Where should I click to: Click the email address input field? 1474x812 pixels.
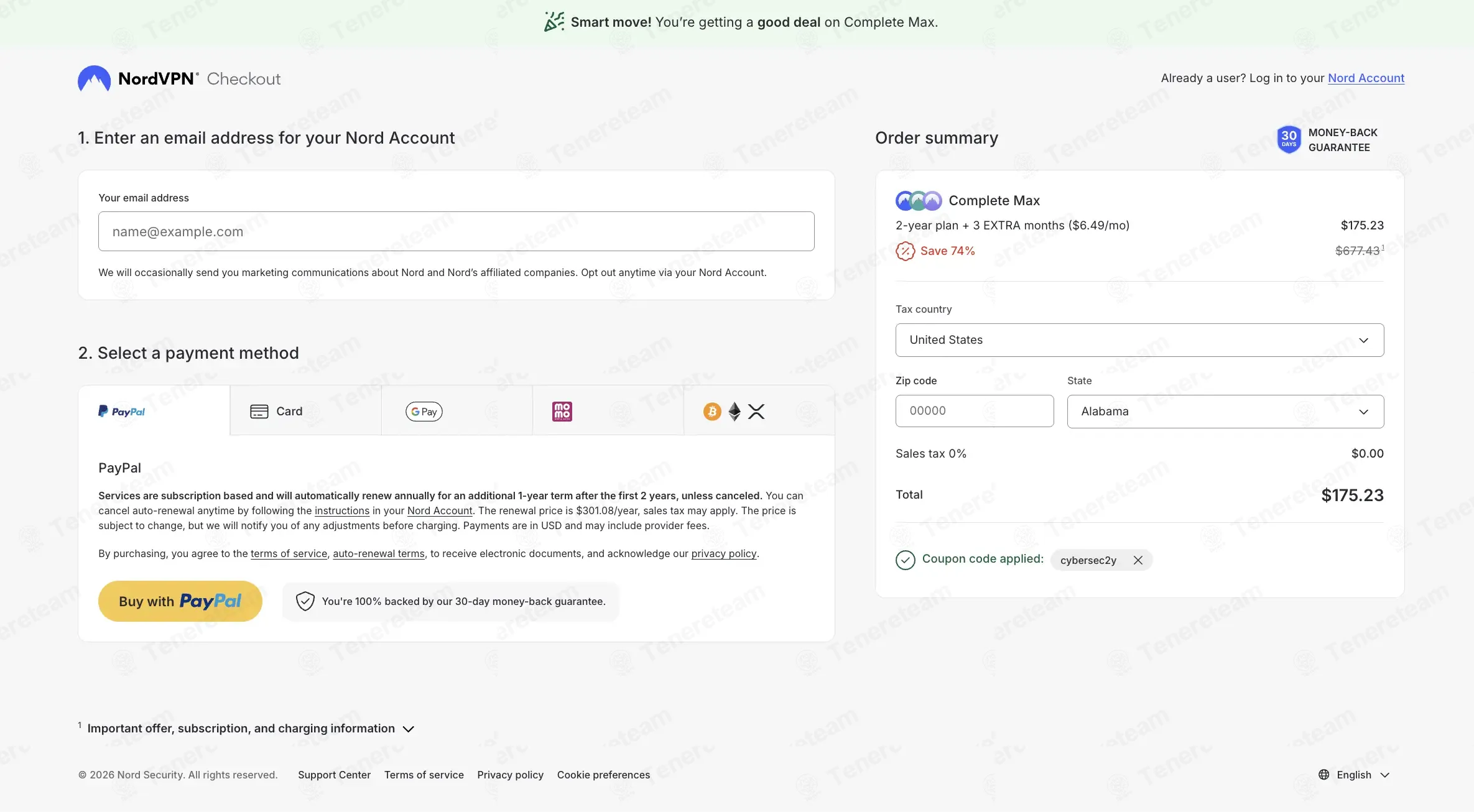[x=456, y=231]
